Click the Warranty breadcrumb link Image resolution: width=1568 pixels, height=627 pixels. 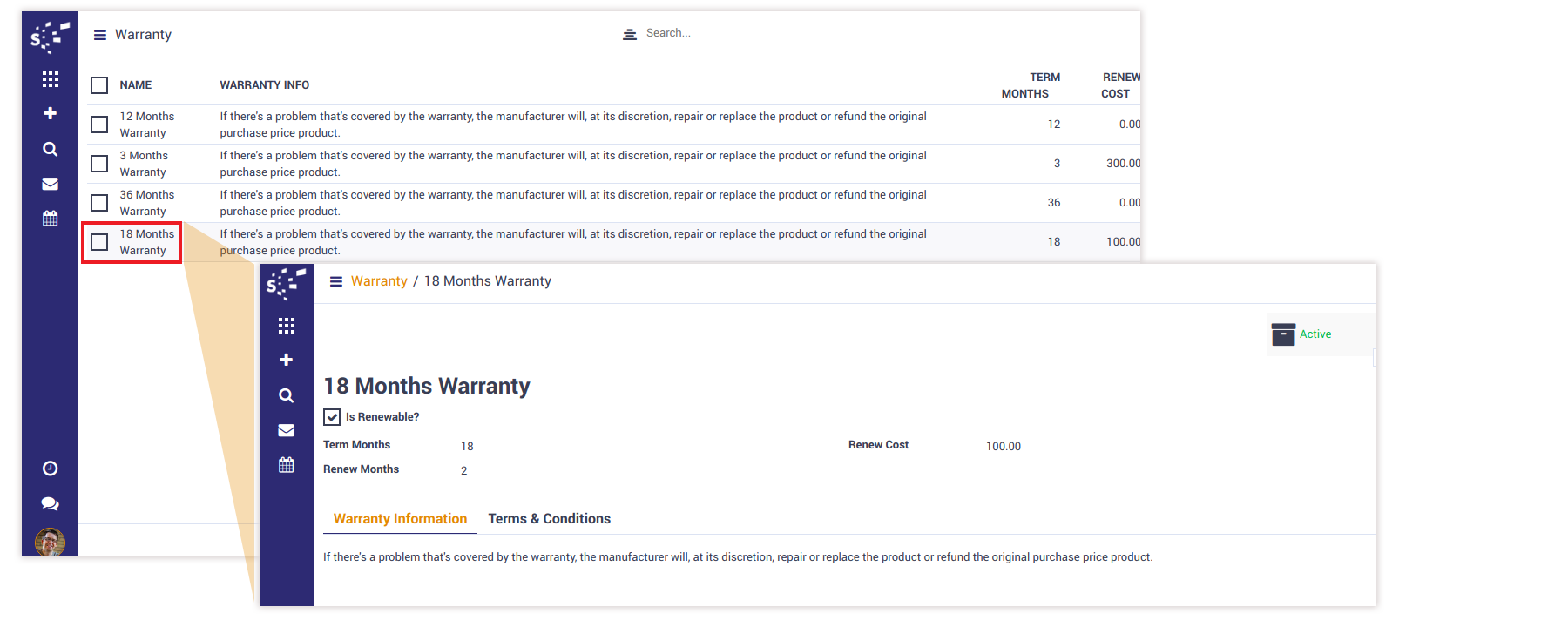click(x=379, y=281)
